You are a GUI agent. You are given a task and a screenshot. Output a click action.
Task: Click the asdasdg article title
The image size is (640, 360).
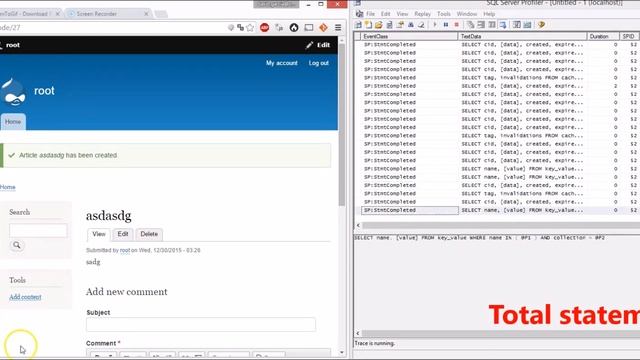coord(109,216)
